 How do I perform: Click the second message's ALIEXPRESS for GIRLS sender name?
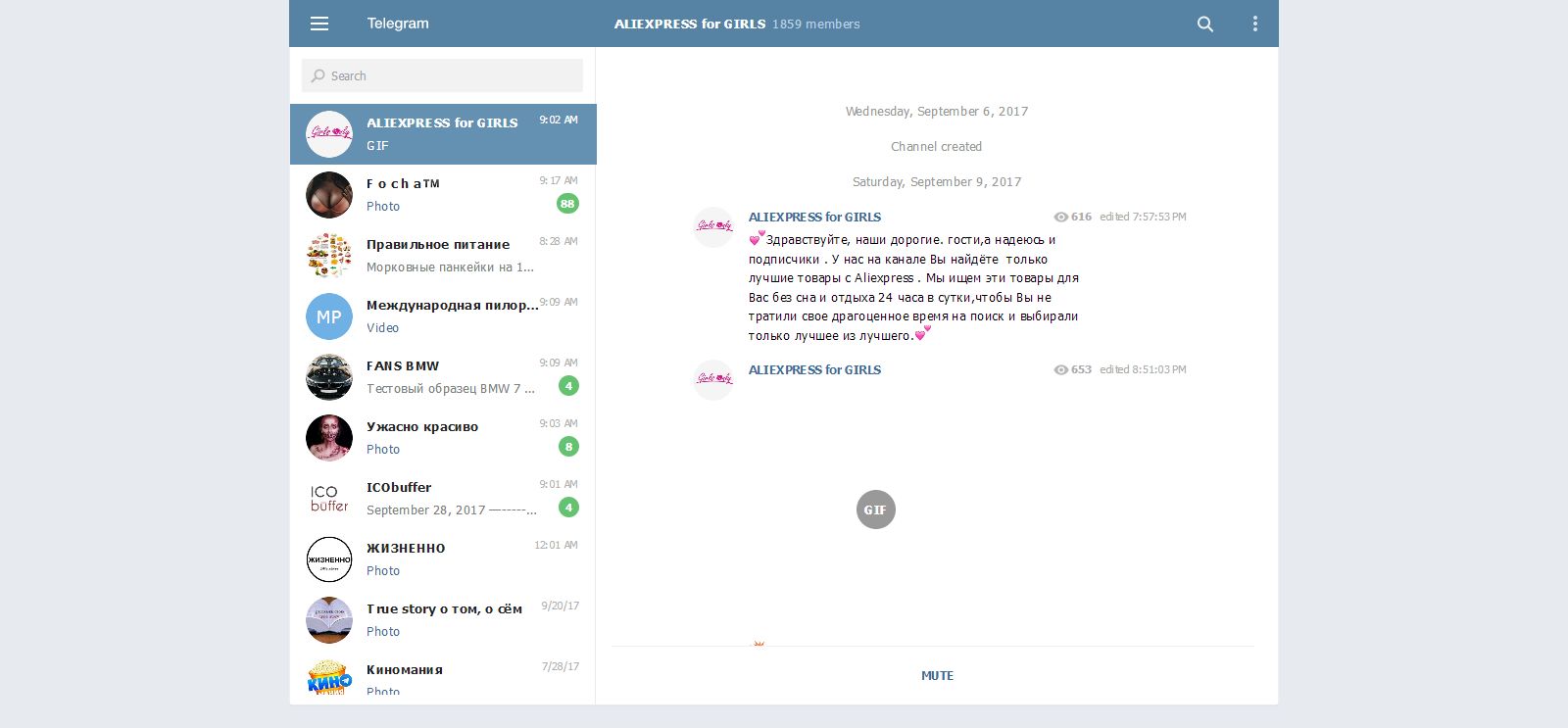pyautogui.click(x=814, y=370)
